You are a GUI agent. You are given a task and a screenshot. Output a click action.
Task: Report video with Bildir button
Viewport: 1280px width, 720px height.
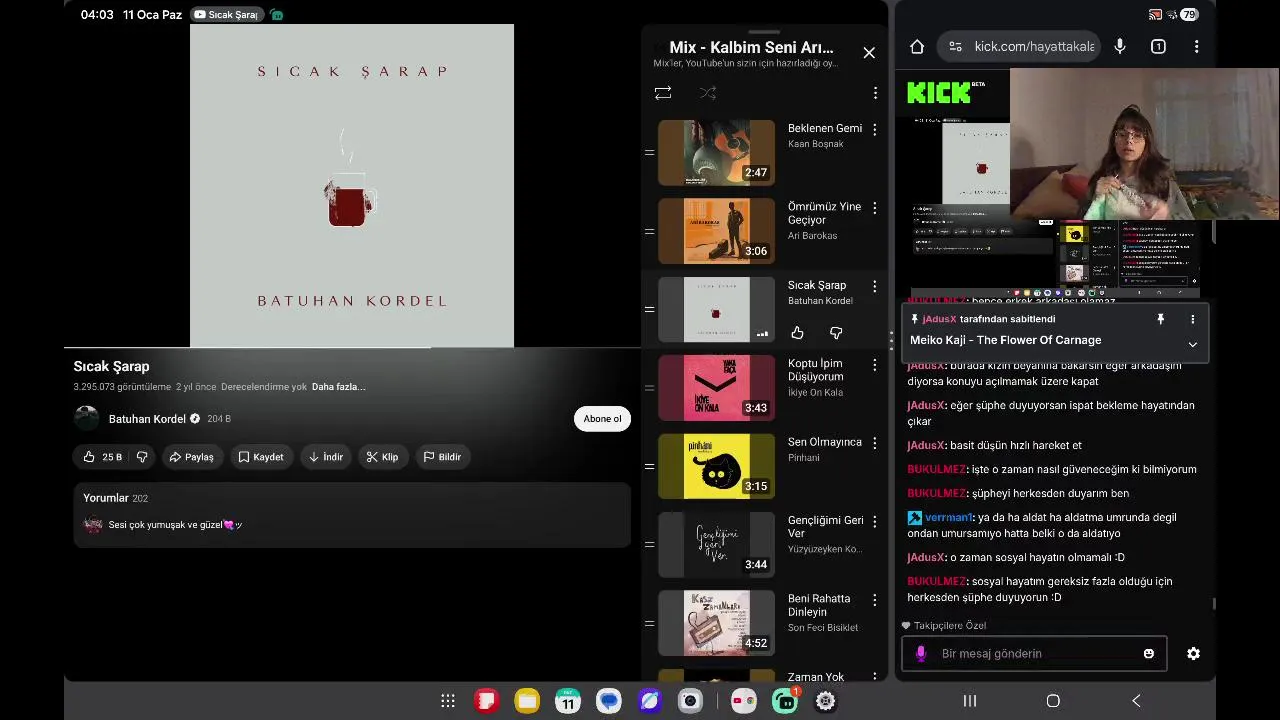point(442,457)
